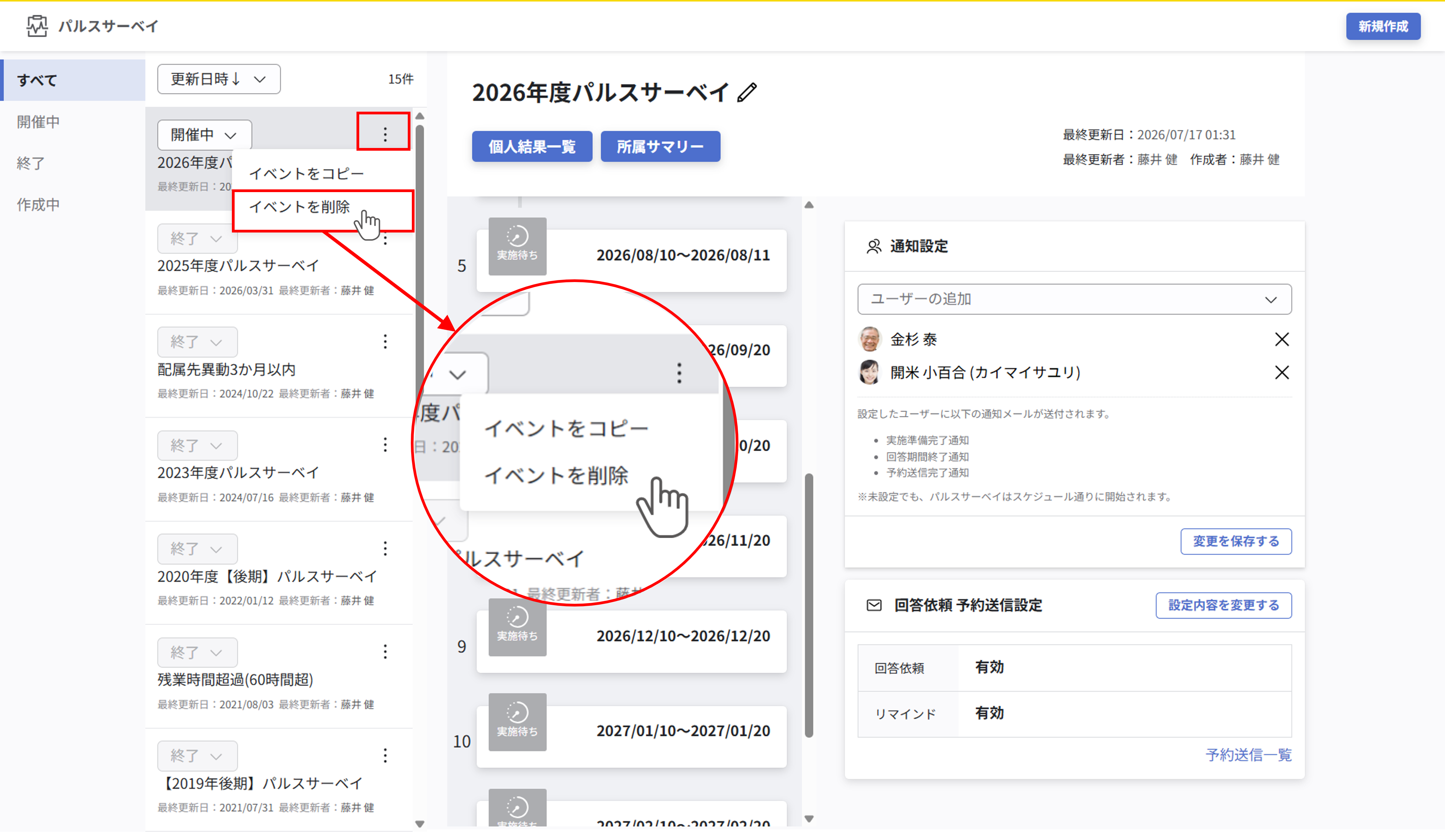The image size is (1445, 840).
Task: Open three-dot menu for 2023年度パルスサーベイ
Action: tap(385, 445)
